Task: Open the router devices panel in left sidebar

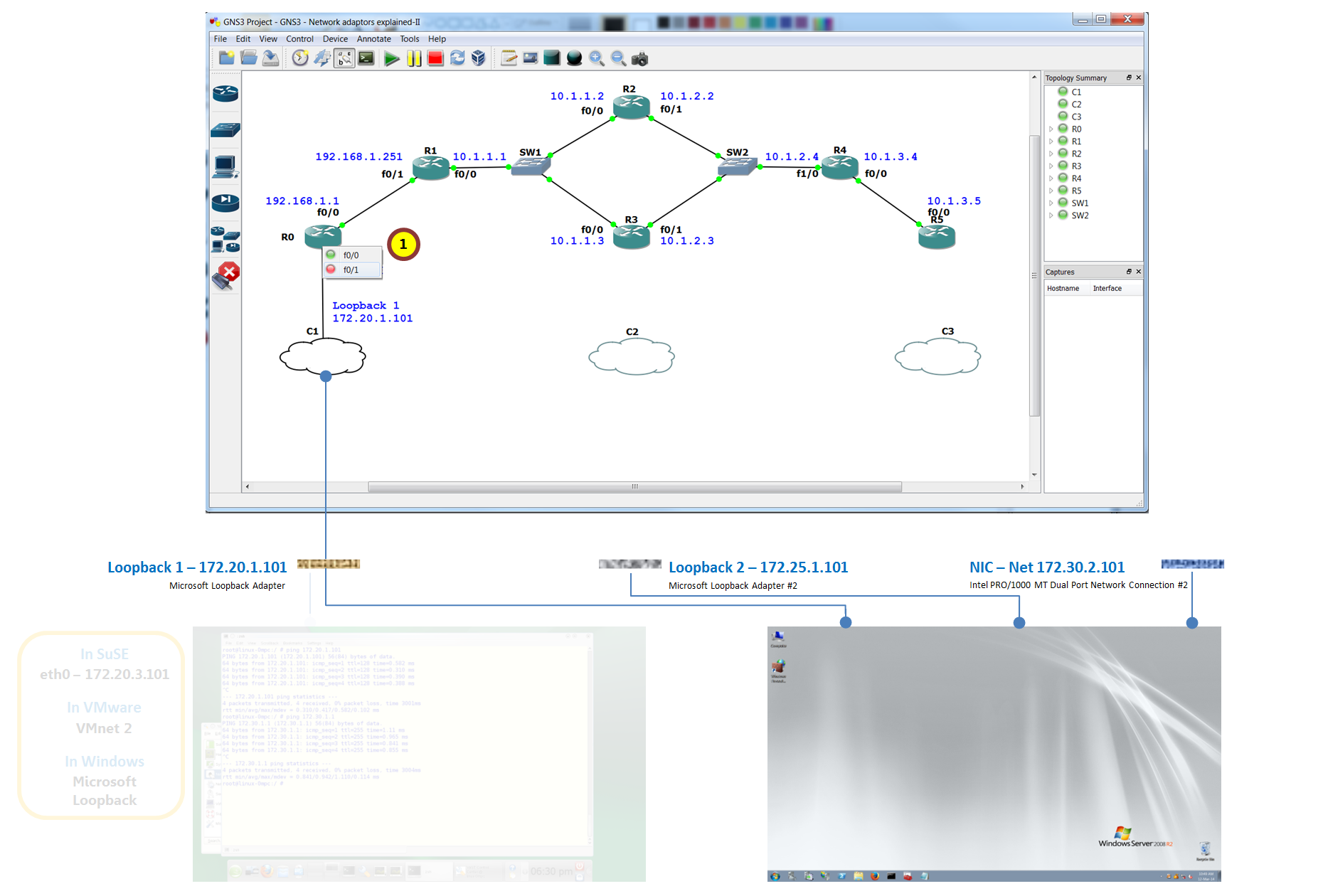Action: coord(226,93)
